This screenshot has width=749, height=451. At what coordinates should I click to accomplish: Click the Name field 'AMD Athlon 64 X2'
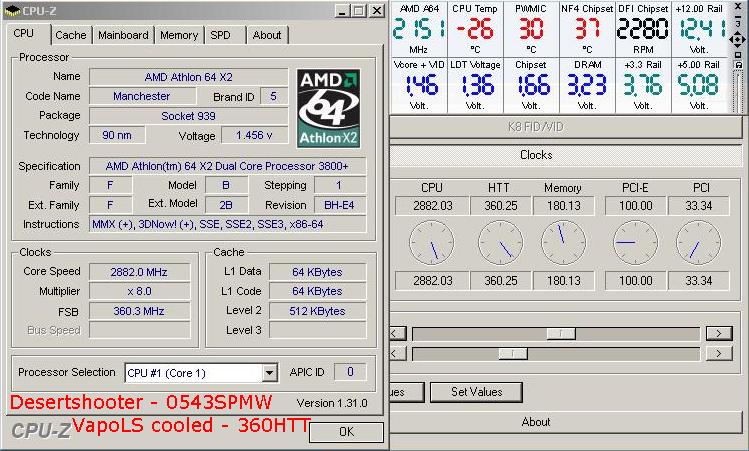click(189, 77)
